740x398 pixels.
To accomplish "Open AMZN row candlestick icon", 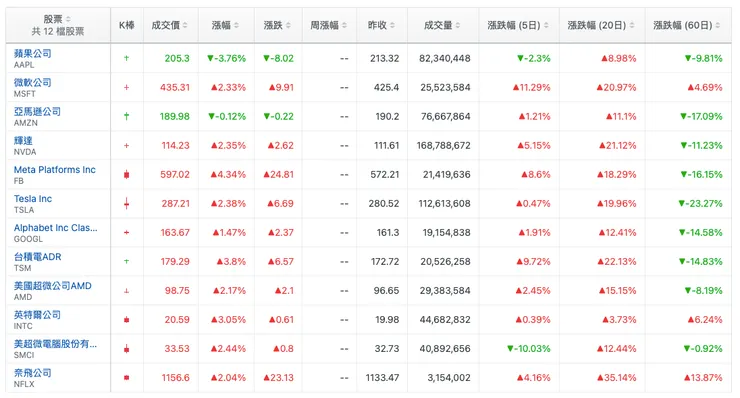I will (126, 116).
